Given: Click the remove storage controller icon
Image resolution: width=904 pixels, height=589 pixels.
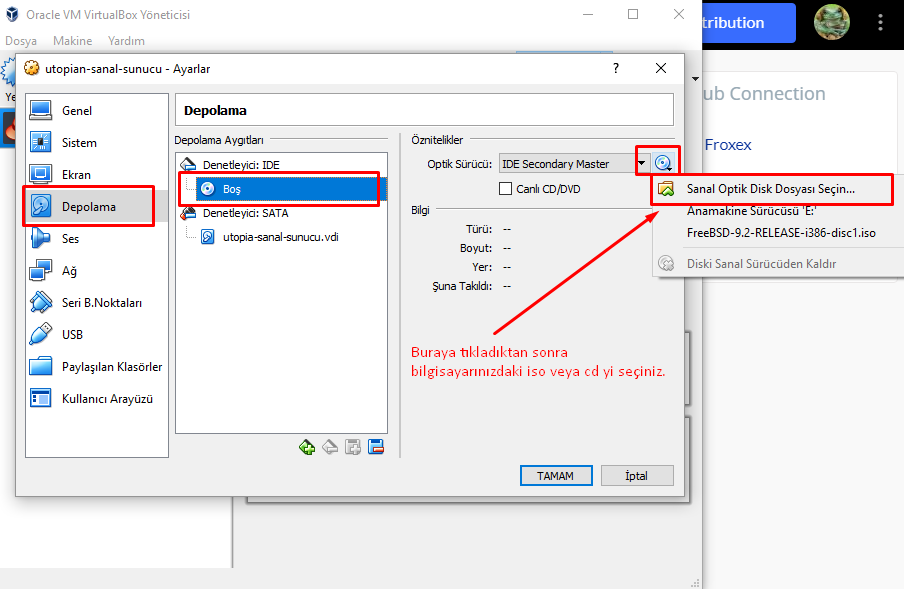Looking at the screenshot, I should coord(330,447).
